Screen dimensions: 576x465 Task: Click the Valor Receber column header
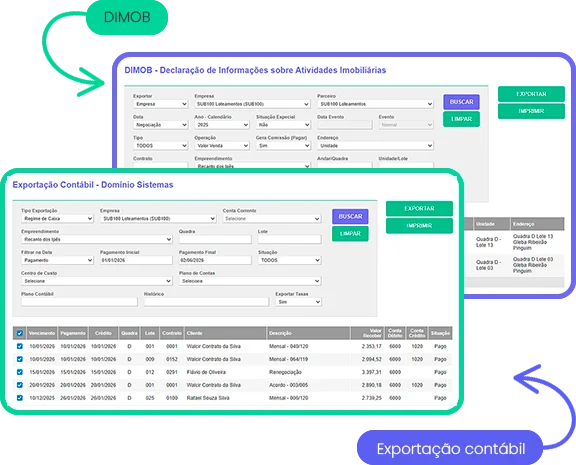(367, 333)
